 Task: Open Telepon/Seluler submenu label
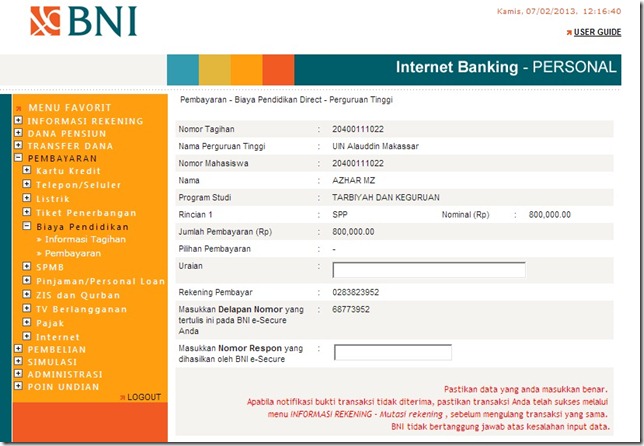78,185
